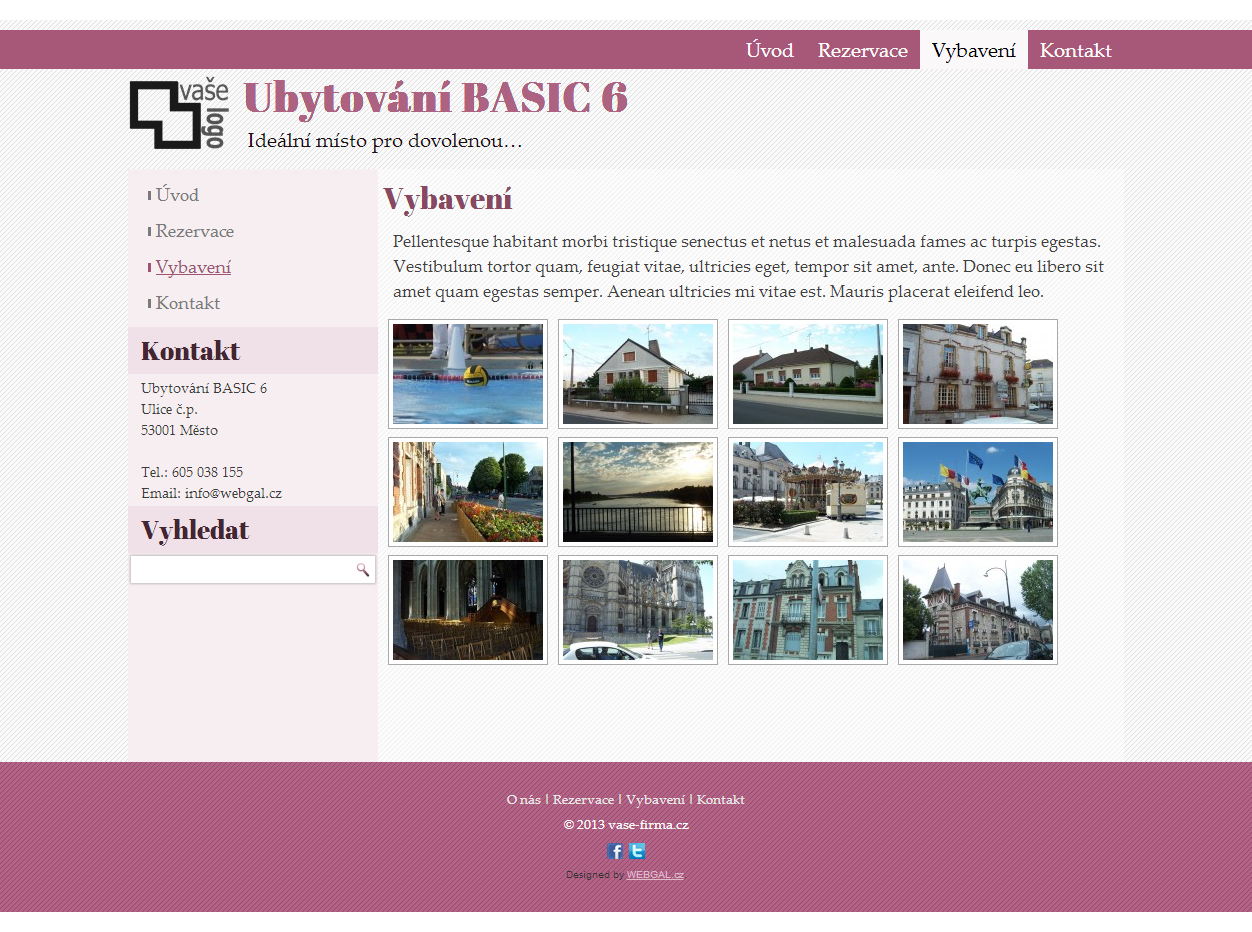Screen dimensions: 1252x932
Task: Follow the WEBGAL.cz designer link
Action: tap(655, 875)
